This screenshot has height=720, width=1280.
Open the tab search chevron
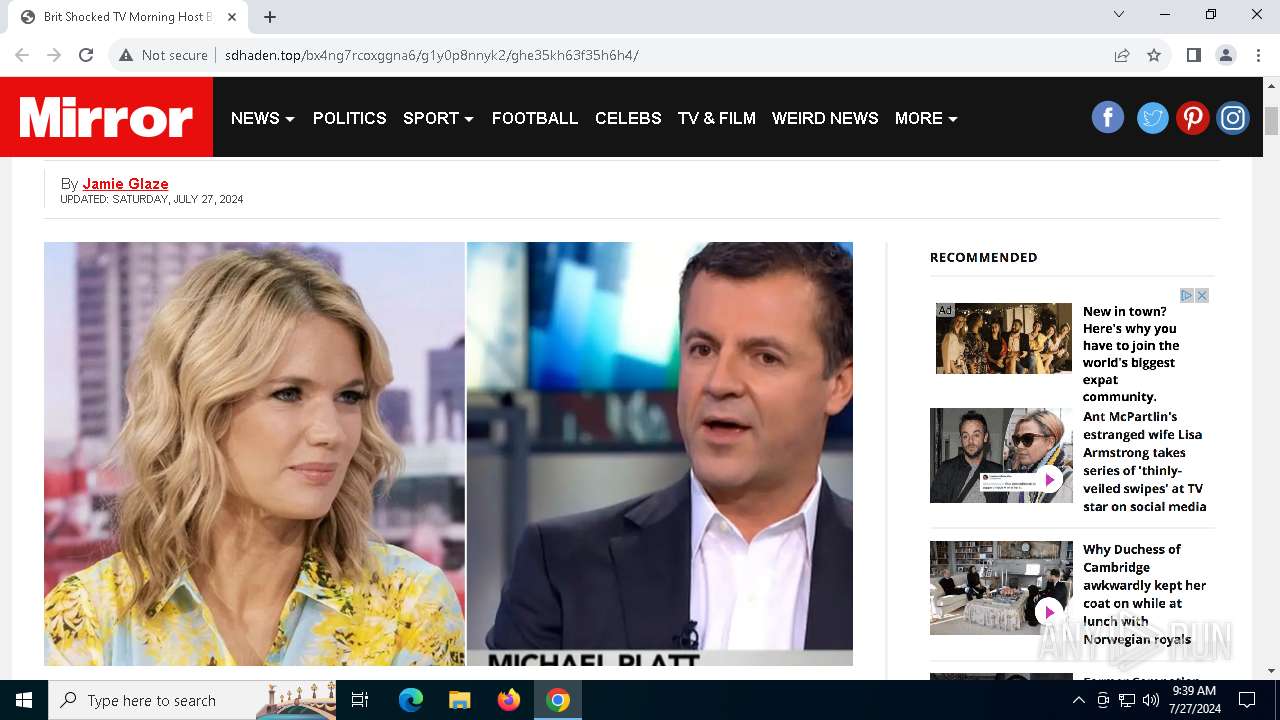click(x=1119, y=14)
